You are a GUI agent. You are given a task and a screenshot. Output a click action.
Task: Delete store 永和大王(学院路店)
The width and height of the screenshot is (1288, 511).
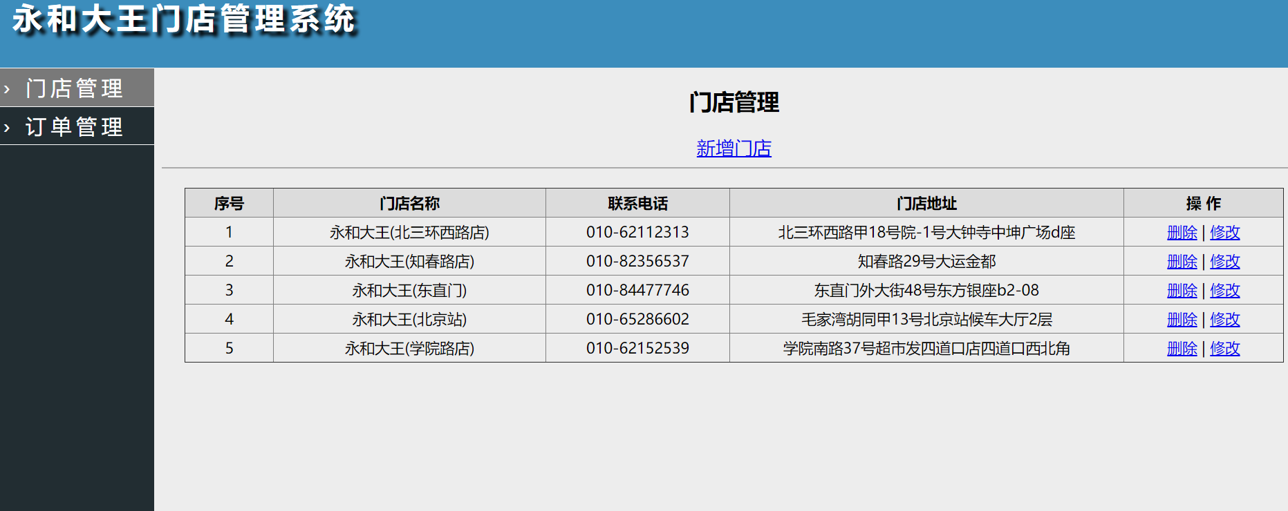click(x=1182, y=348)
